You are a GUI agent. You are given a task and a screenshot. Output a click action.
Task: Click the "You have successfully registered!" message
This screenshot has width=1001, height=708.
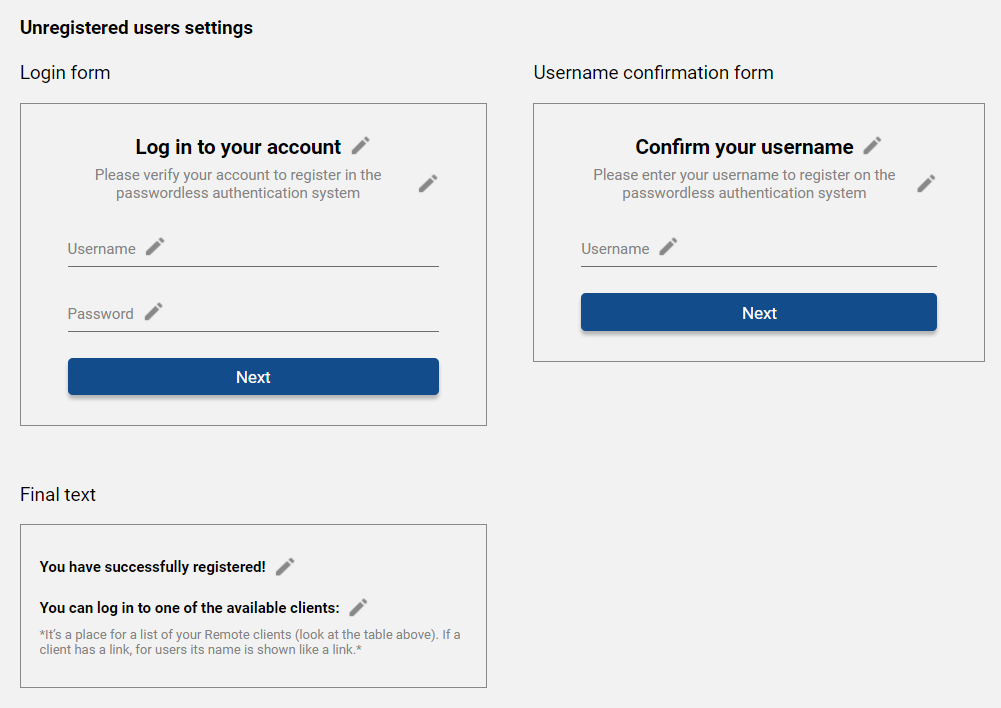click(x=153, y=567)
